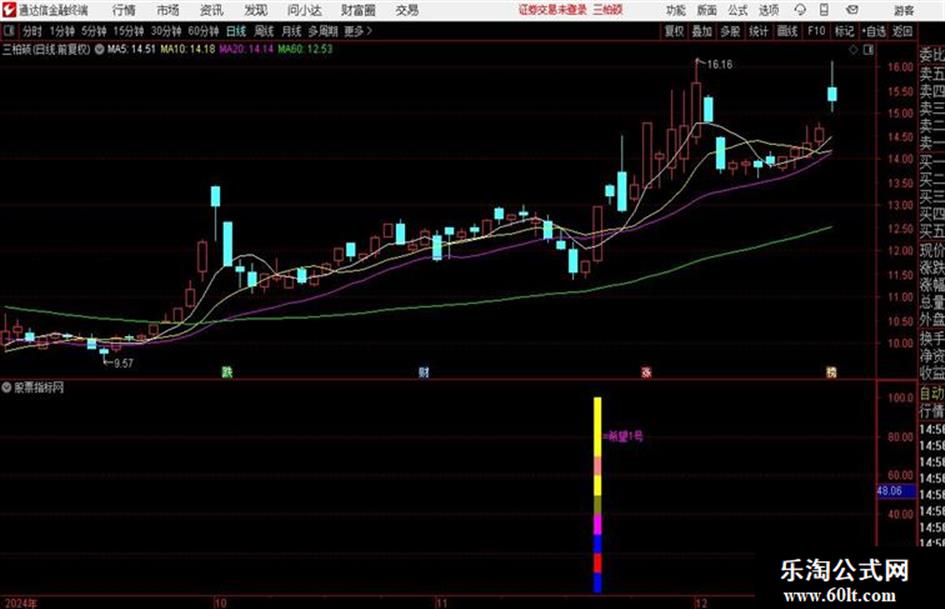Click the mobile phone icon

click(824, 10)
